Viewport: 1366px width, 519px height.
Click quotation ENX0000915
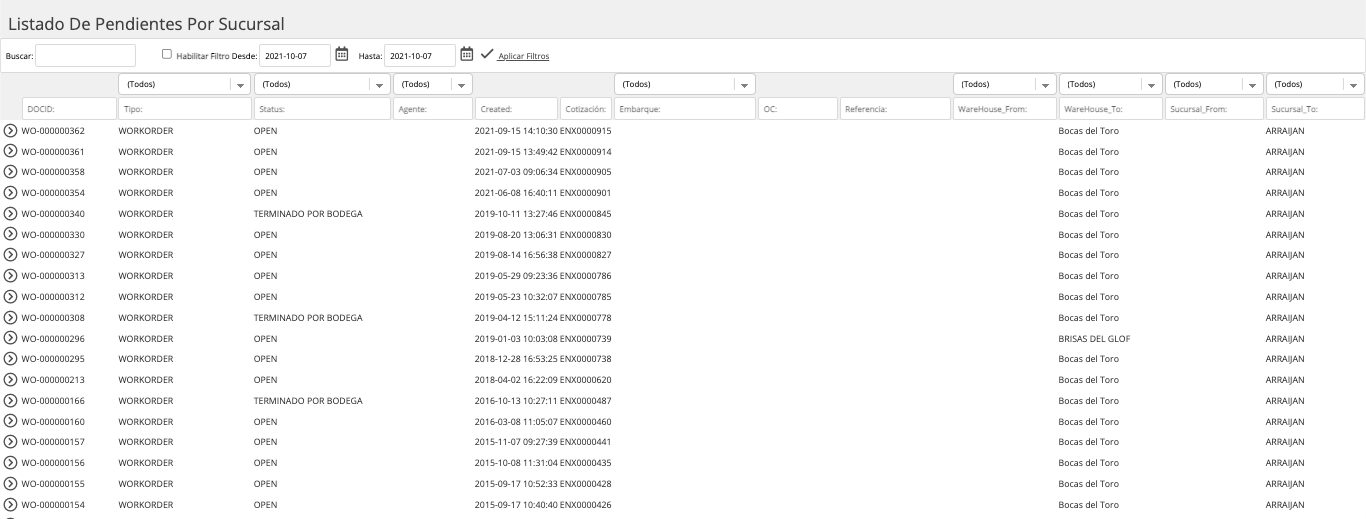click(585, 131)
